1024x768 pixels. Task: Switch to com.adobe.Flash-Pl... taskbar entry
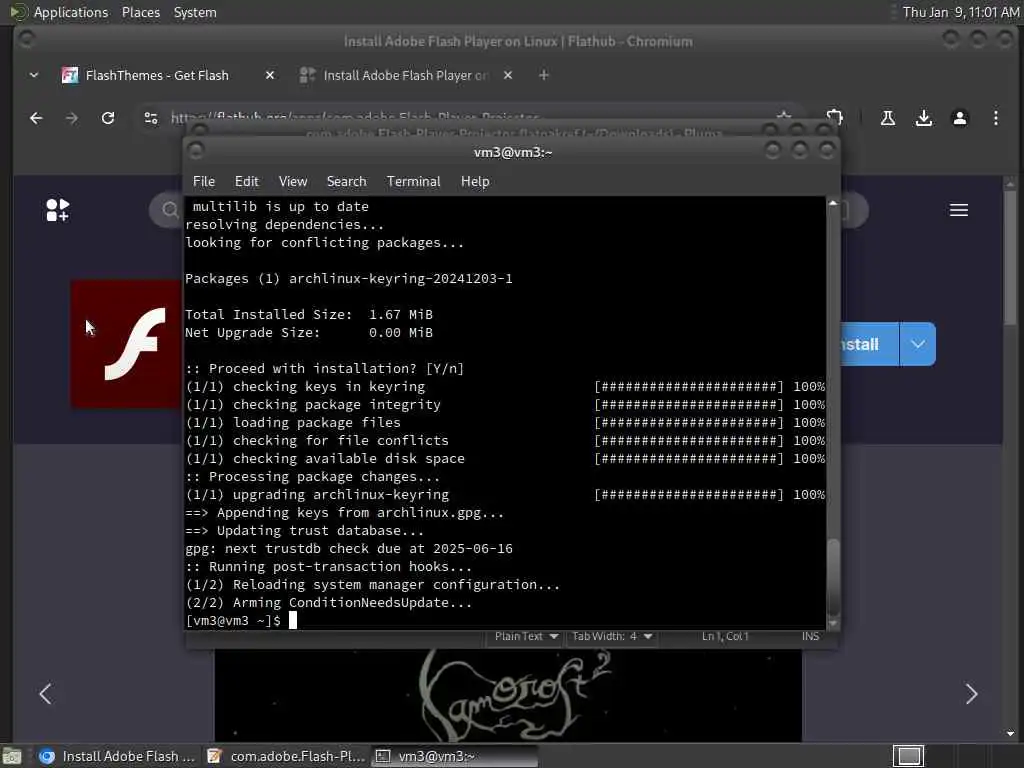click(x=285, y=756)
